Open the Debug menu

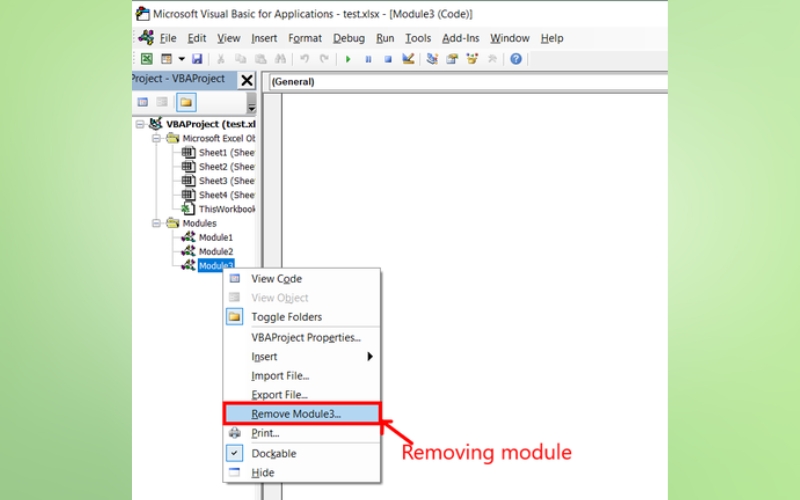[349, 38]
